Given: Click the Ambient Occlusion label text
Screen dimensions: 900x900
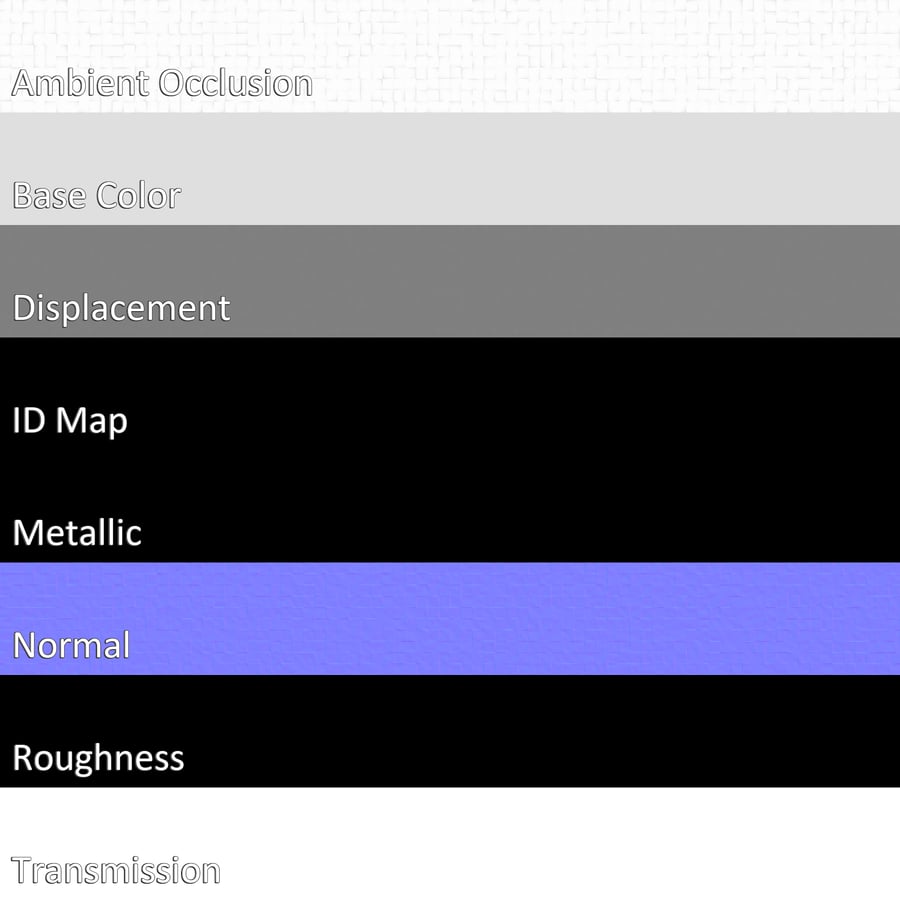Looking at the screenshot, I should point(161,83).
